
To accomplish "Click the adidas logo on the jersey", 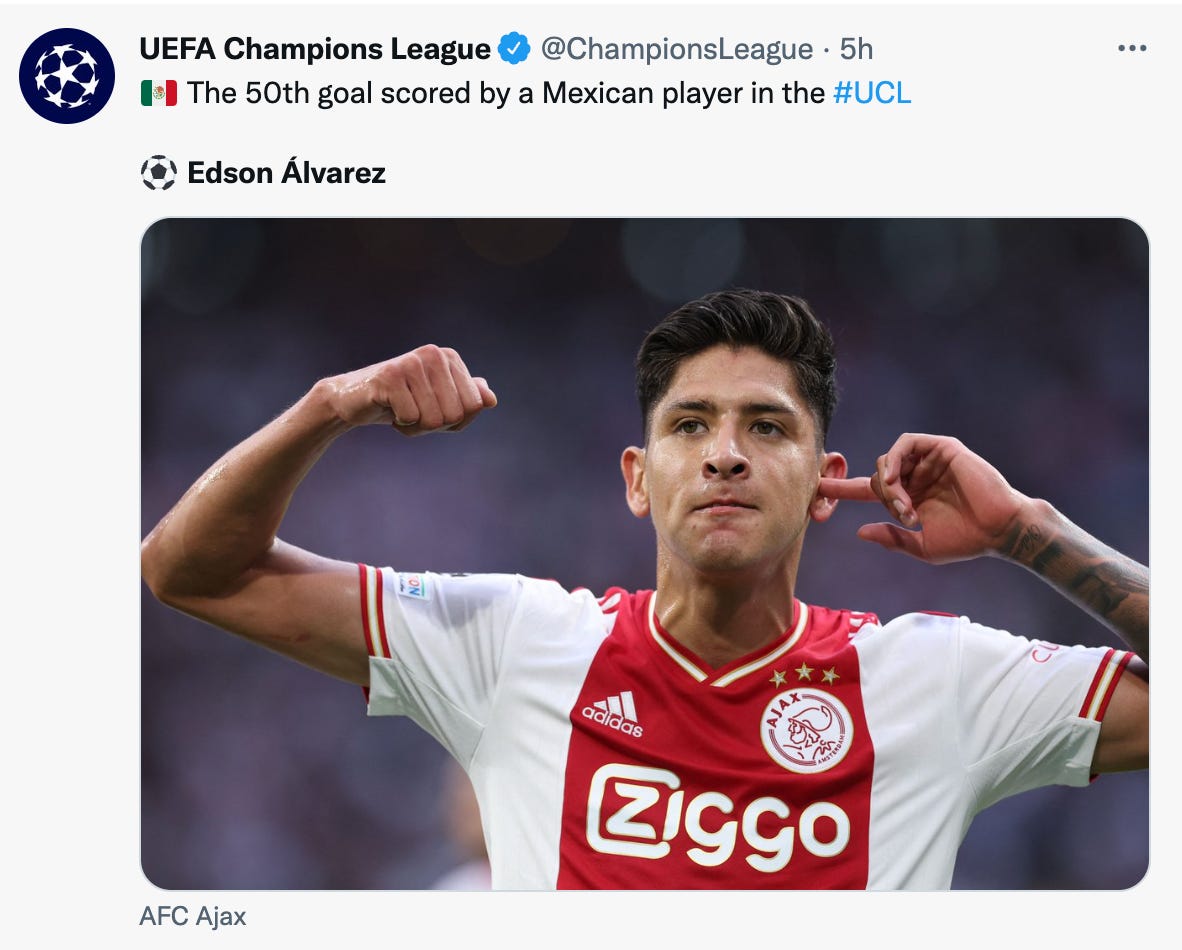I will [x=612, y=713].
